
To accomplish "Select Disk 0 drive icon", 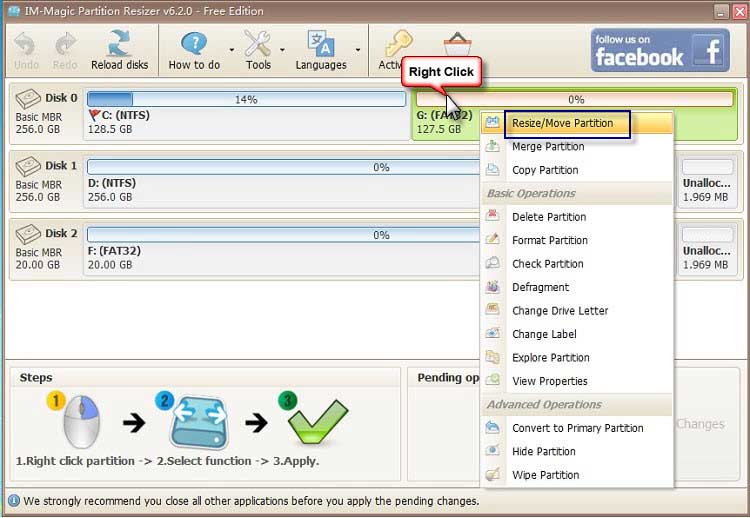I will 28,99.
